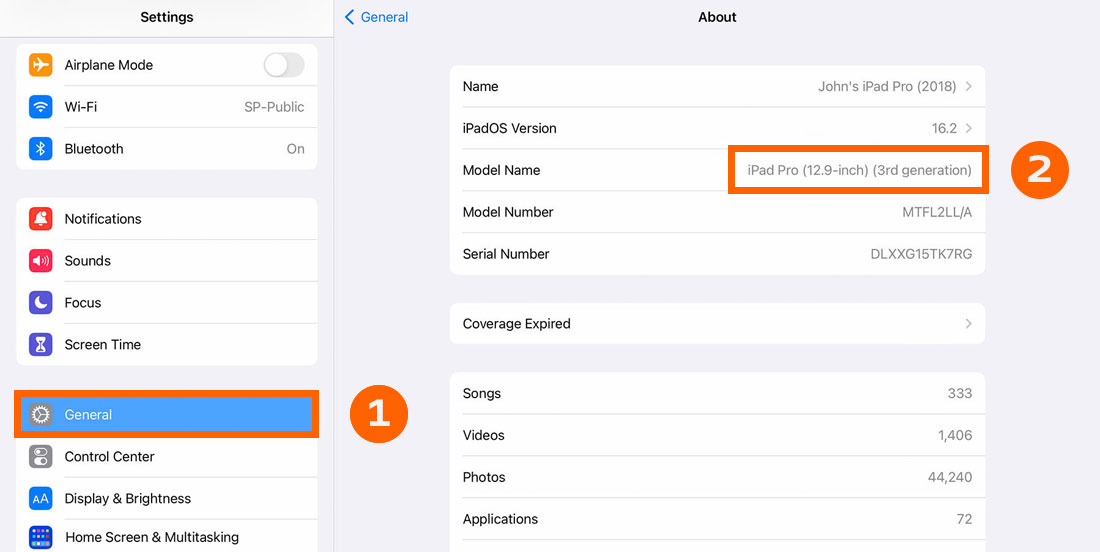
Task: Tap the Bluetooth On status
Action: pyautogui.click(x=296, y=149)
